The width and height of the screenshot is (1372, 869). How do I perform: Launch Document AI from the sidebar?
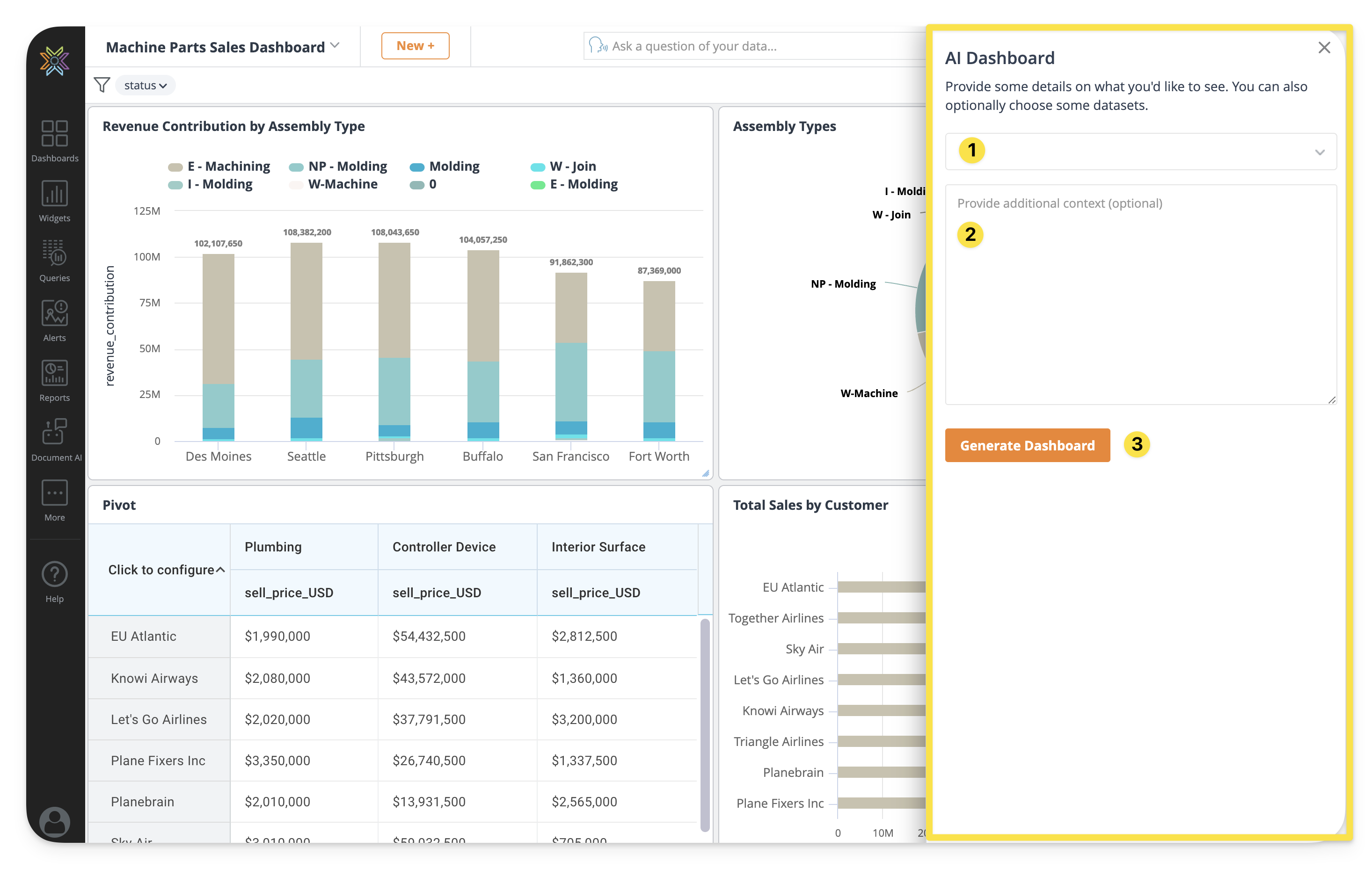[55, 440]
